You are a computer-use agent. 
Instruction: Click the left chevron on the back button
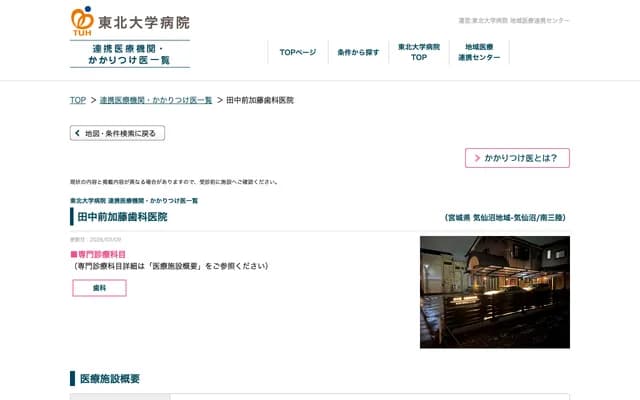[77, 133]
